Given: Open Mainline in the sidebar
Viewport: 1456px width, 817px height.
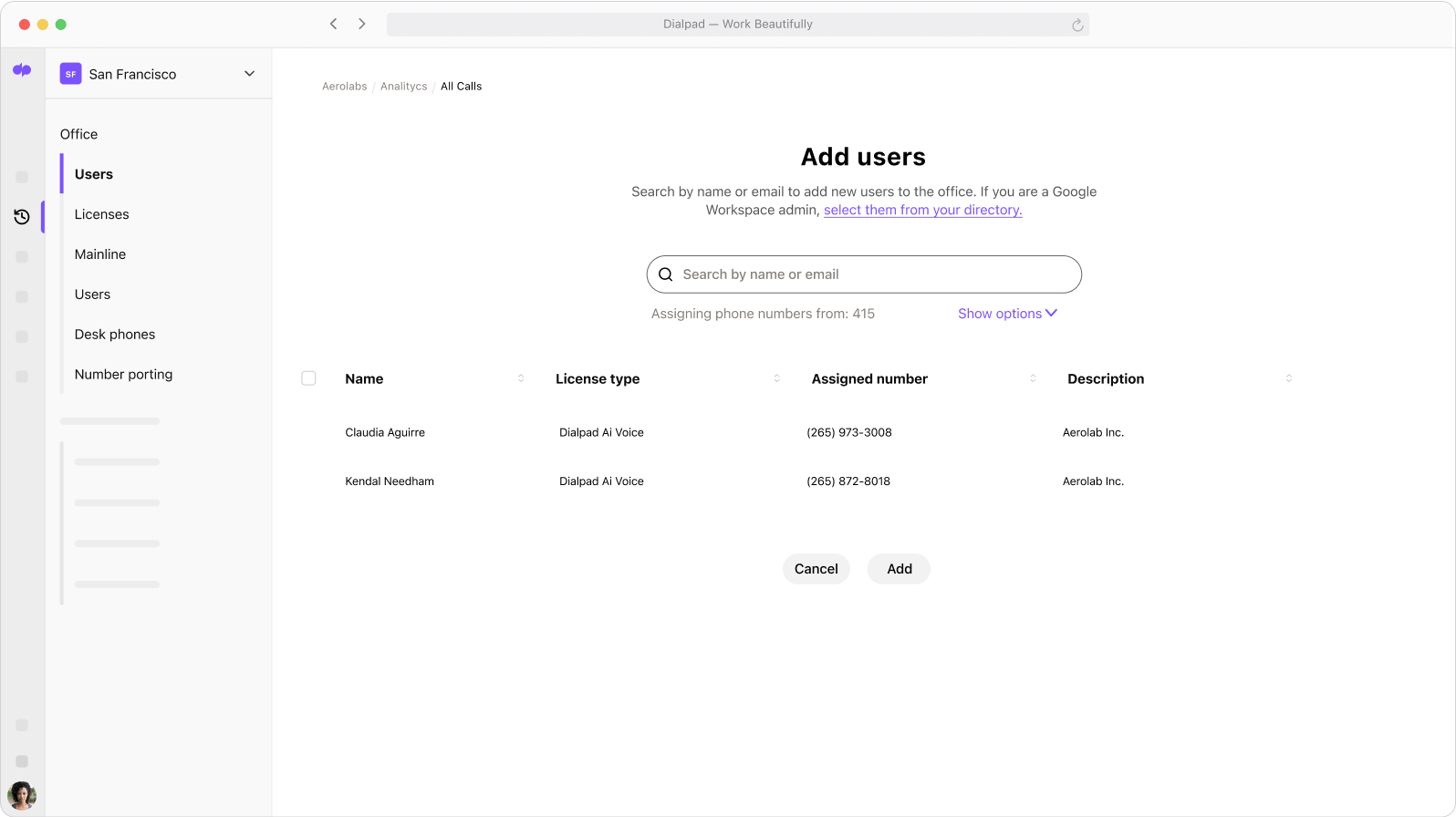Looking at the screenshot, I should [100, 254].
